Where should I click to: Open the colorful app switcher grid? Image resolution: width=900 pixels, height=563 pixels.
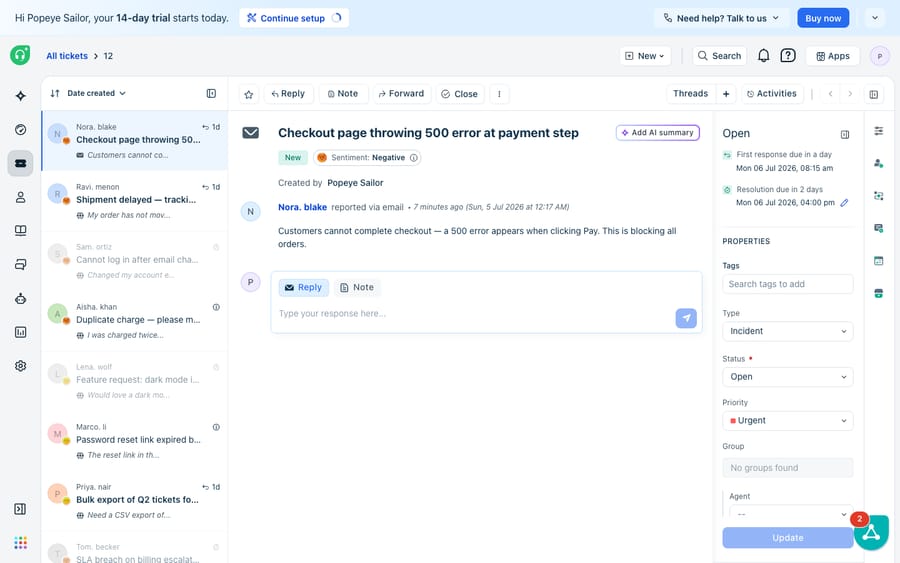[21, 543]
